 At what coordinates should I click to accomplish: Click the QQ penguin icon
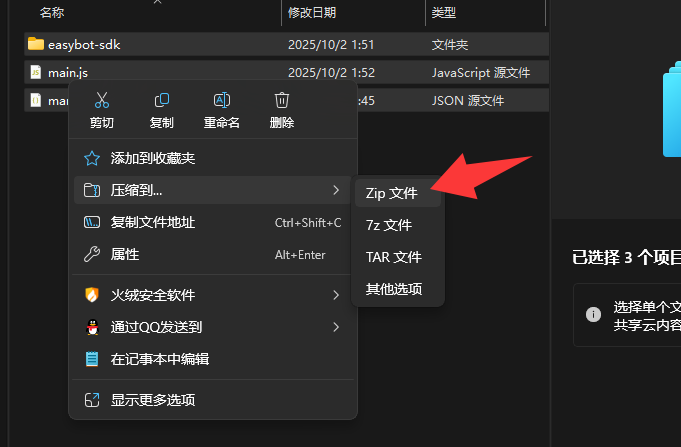(x=92, y=327)
